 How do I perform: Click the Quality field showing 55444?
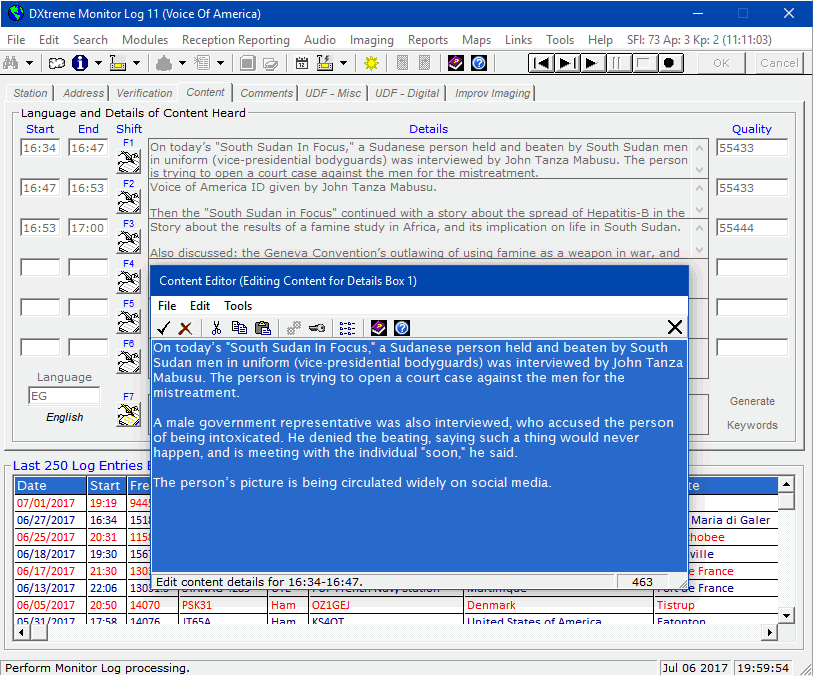pyautogui.click(x=752, y=228)
